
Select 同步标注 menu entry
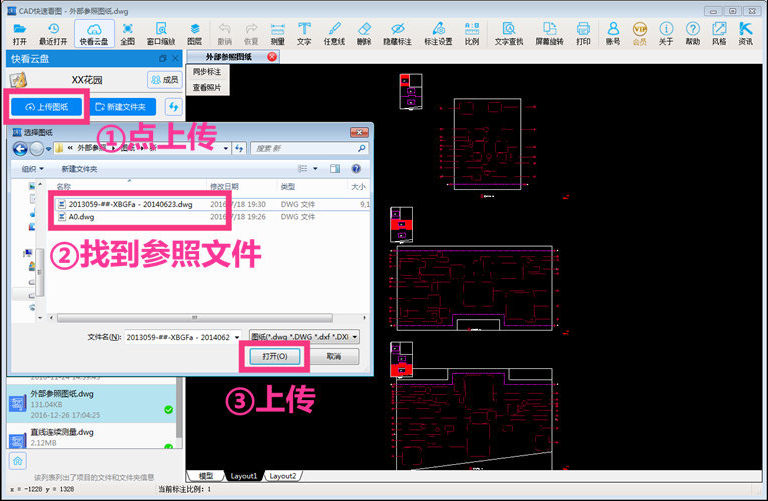coord(207,72)
